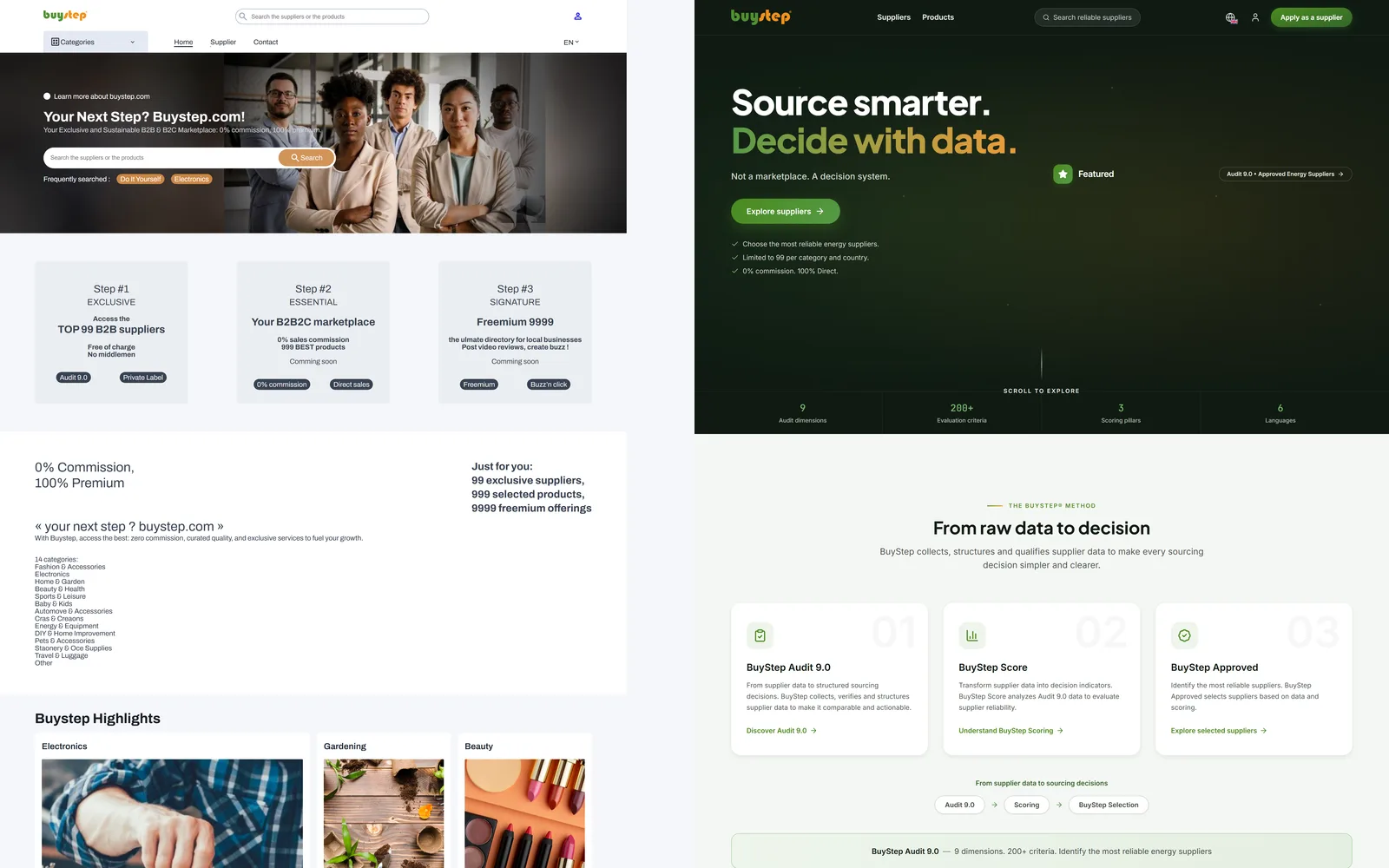Click 'Beauty & Health' in the categories list
The height and width of the screenshot is (868, 1389).
(60, 589)
